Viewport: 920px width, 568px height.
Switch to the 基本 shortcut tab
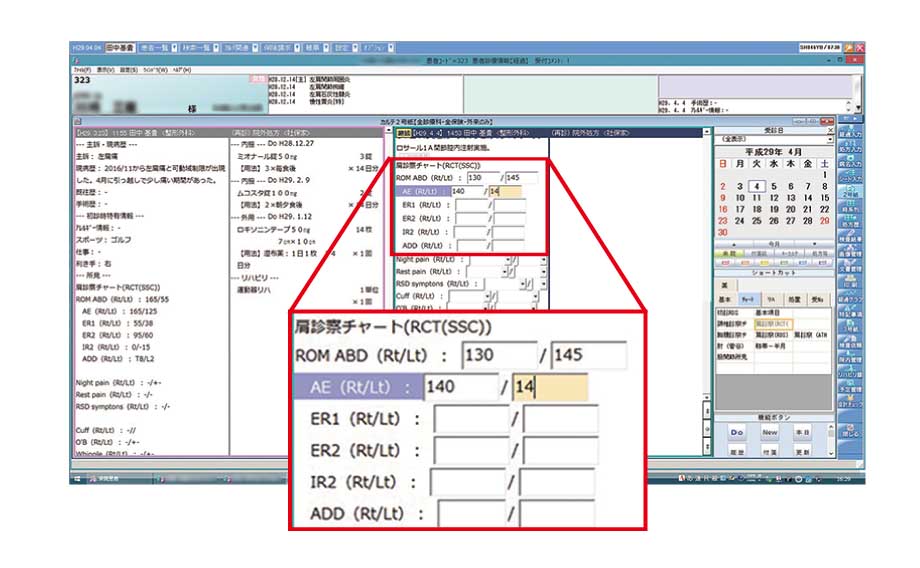(x=726, y=298)
